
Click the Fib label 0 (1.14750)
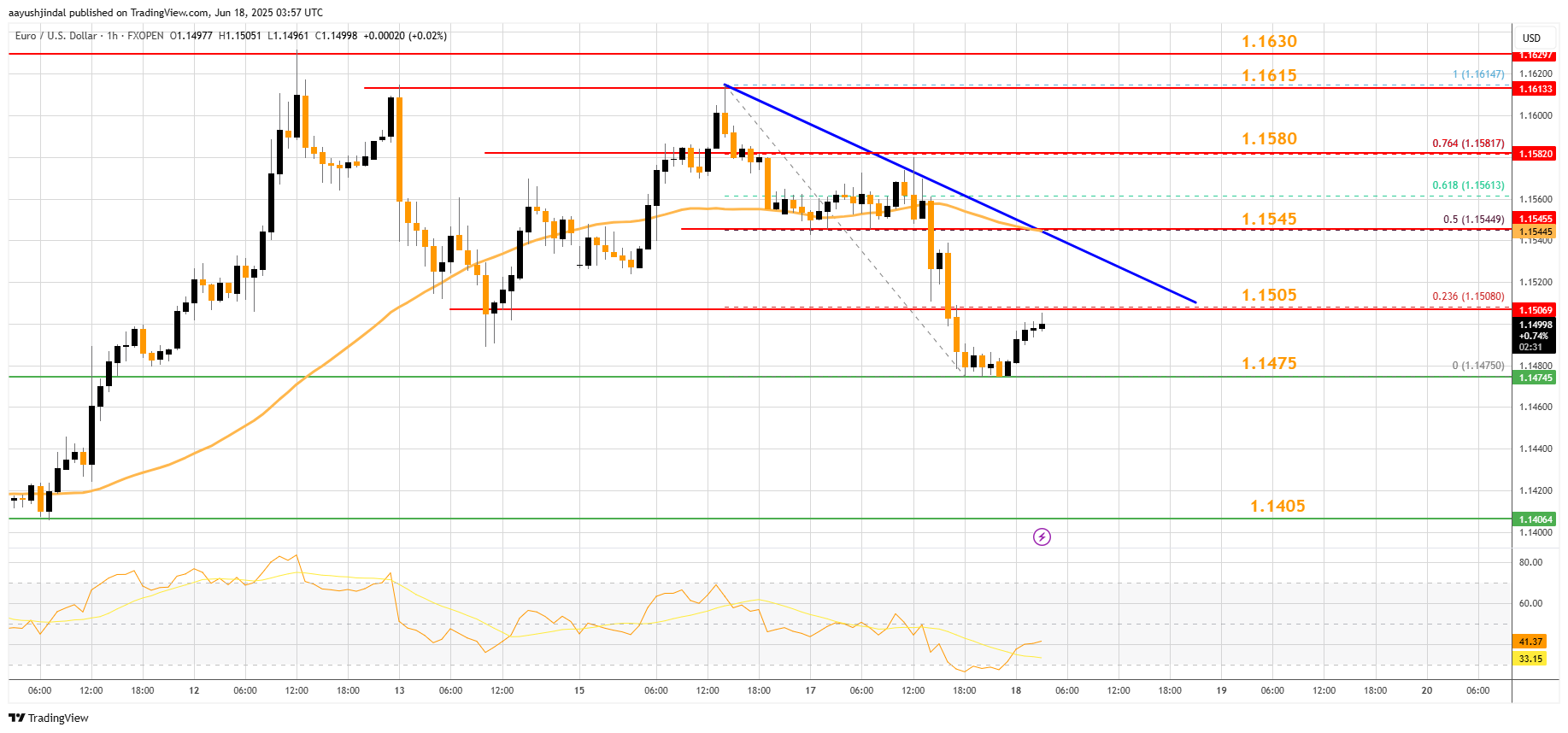[1478, 366]
